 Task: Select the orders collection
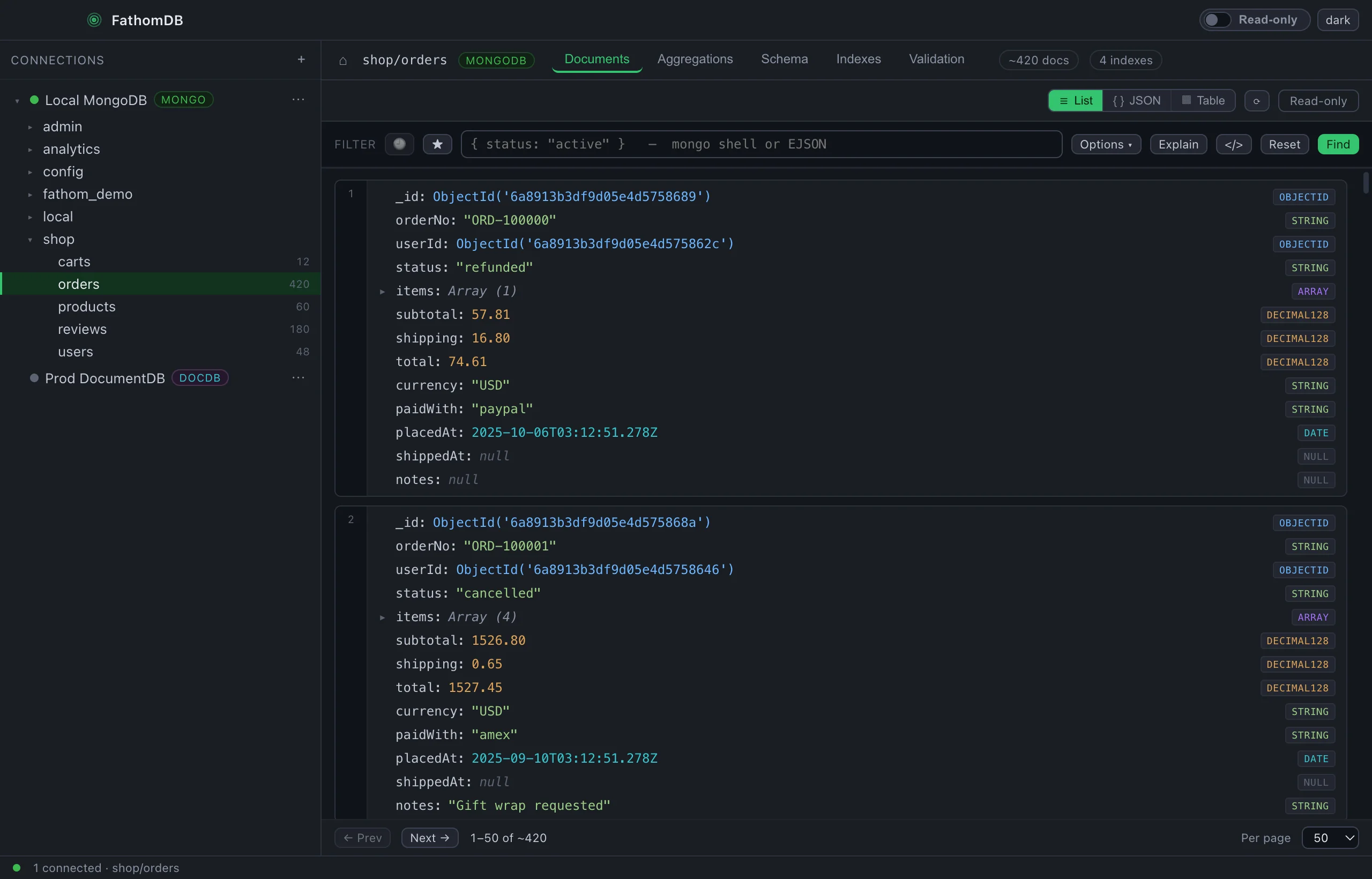tap(160, 284)
